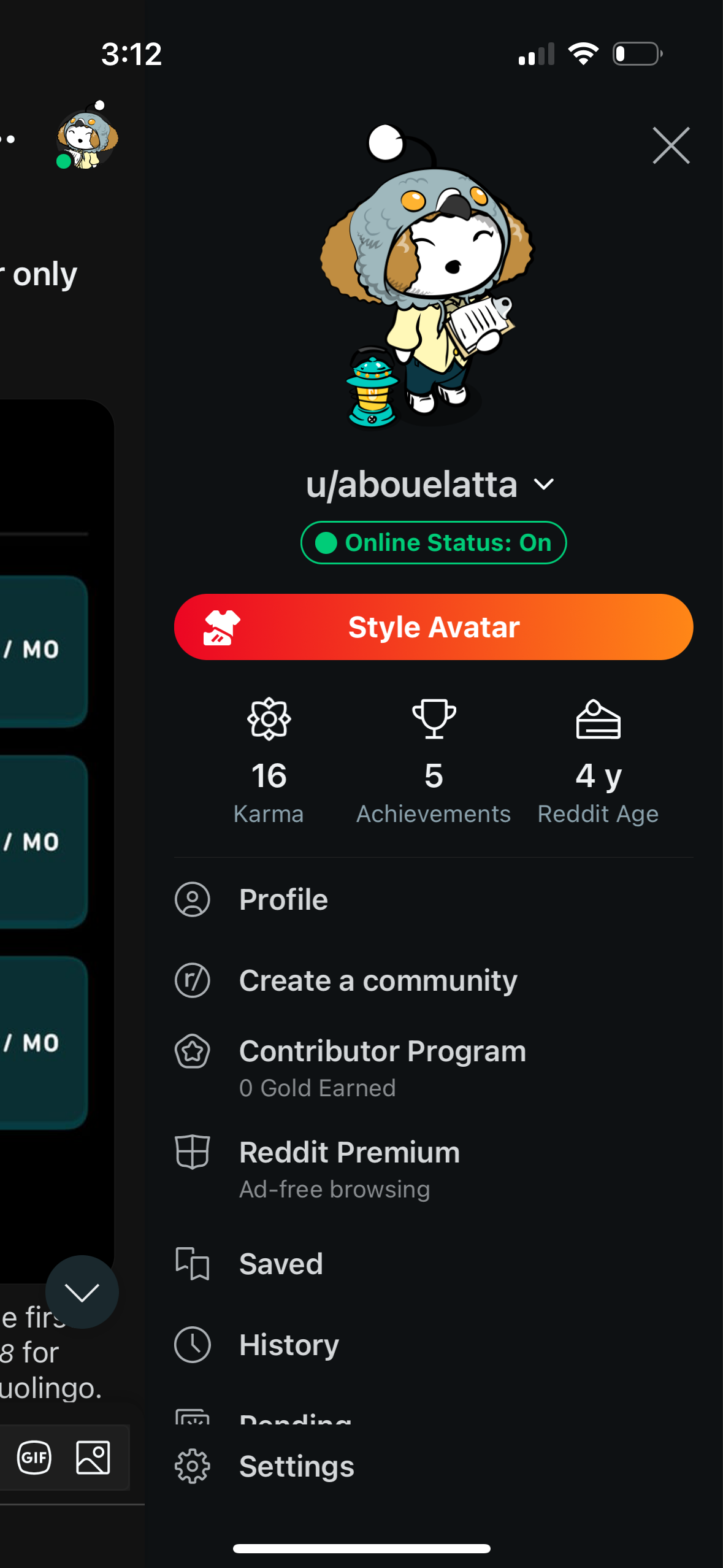Open Contributor Program

point(434,1067)
